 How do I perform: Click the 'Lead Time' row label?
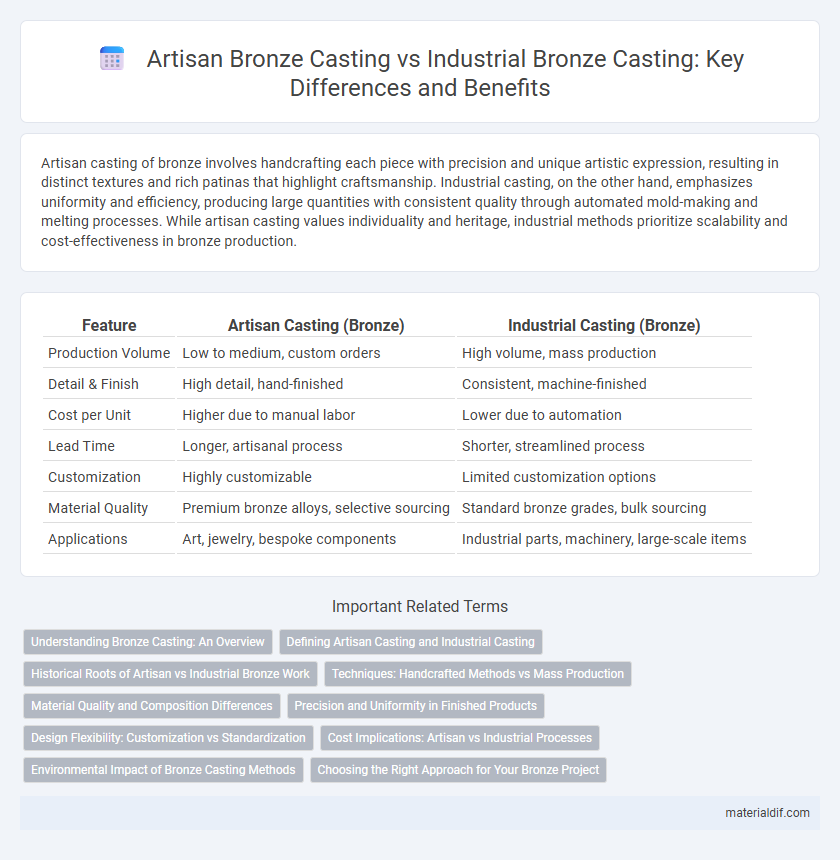[81, 446]
